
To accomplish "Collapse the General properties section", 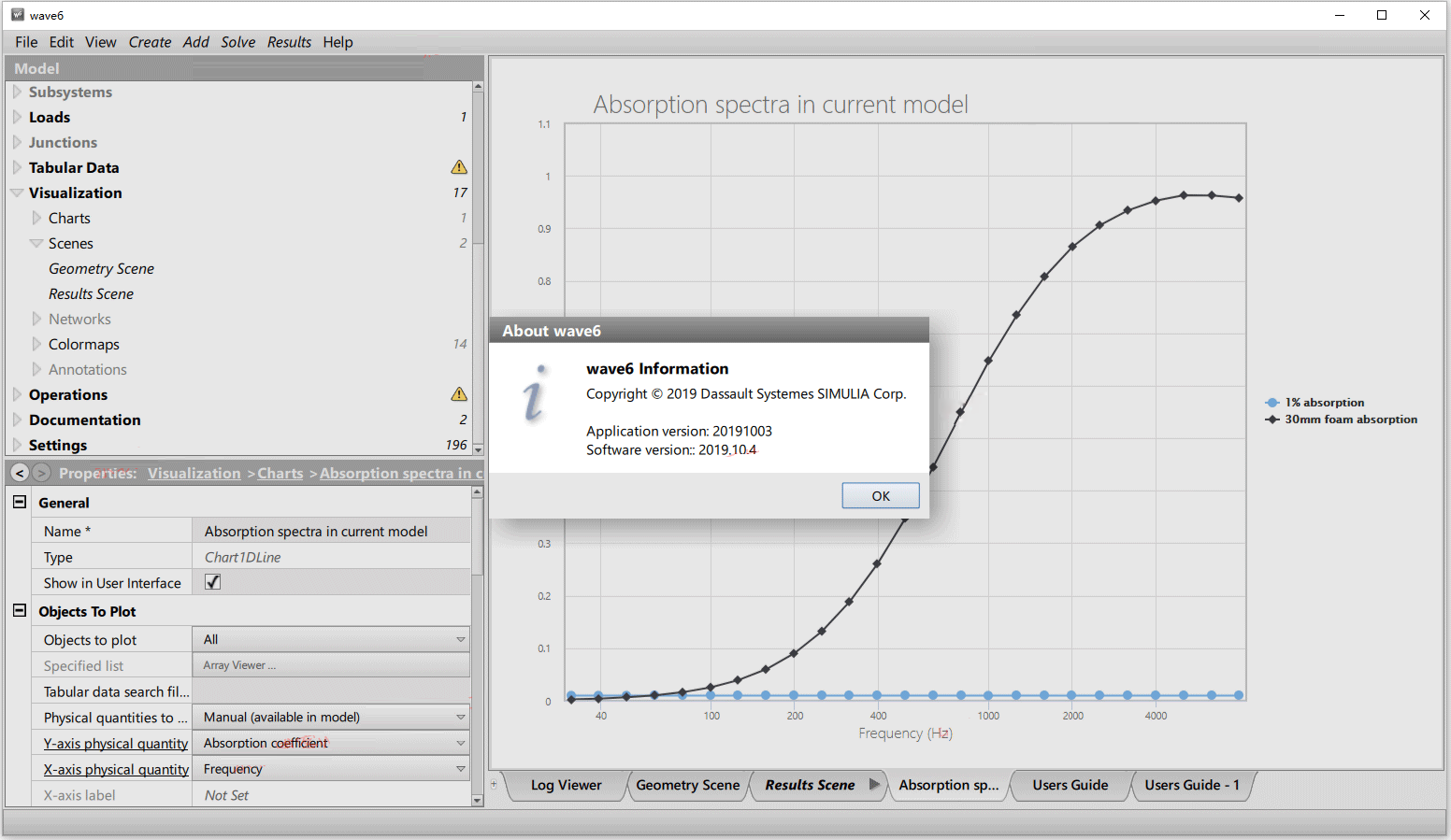I will coord(19,502).
